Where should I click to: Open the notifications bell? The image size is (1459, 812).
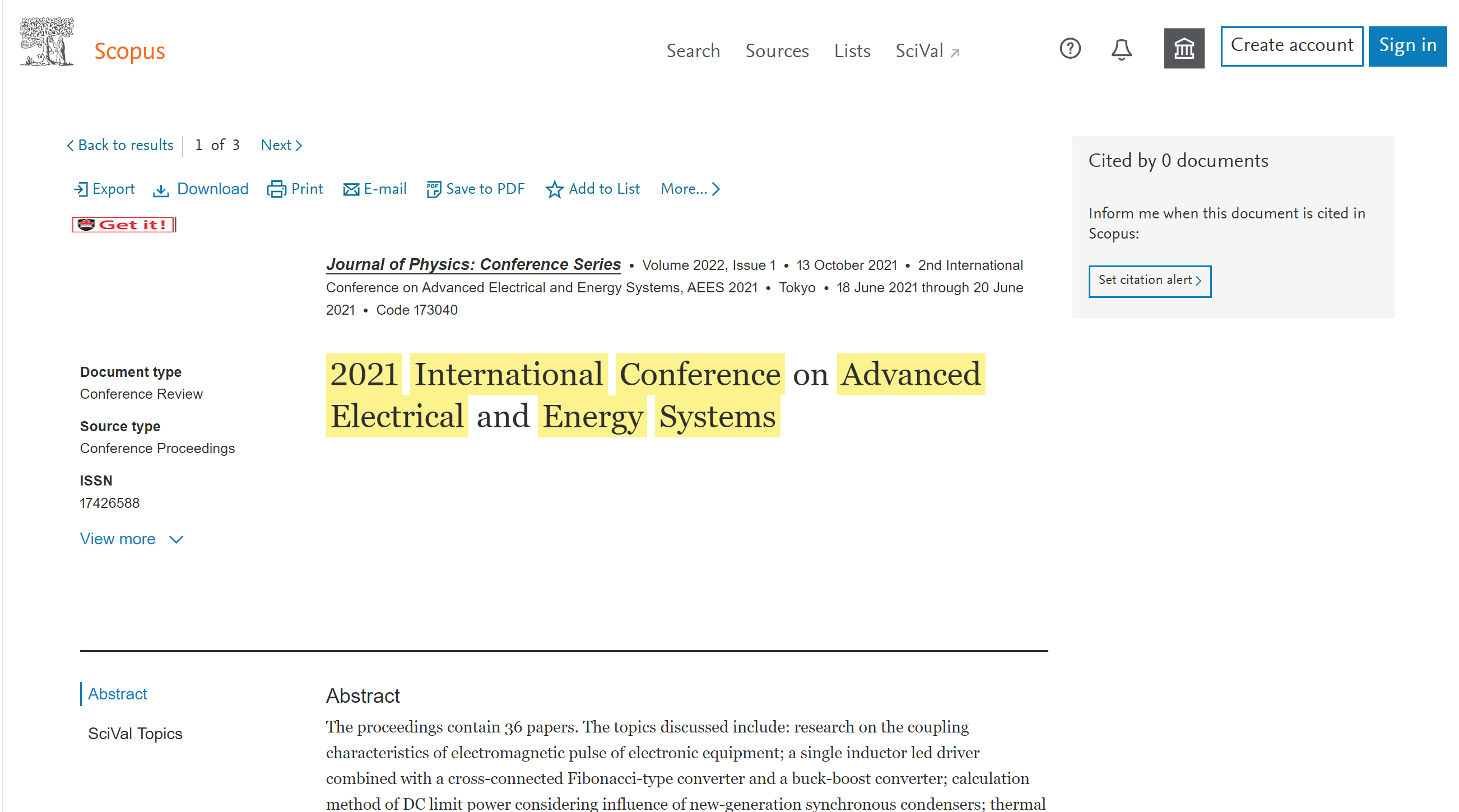[x=1121, y=50]
